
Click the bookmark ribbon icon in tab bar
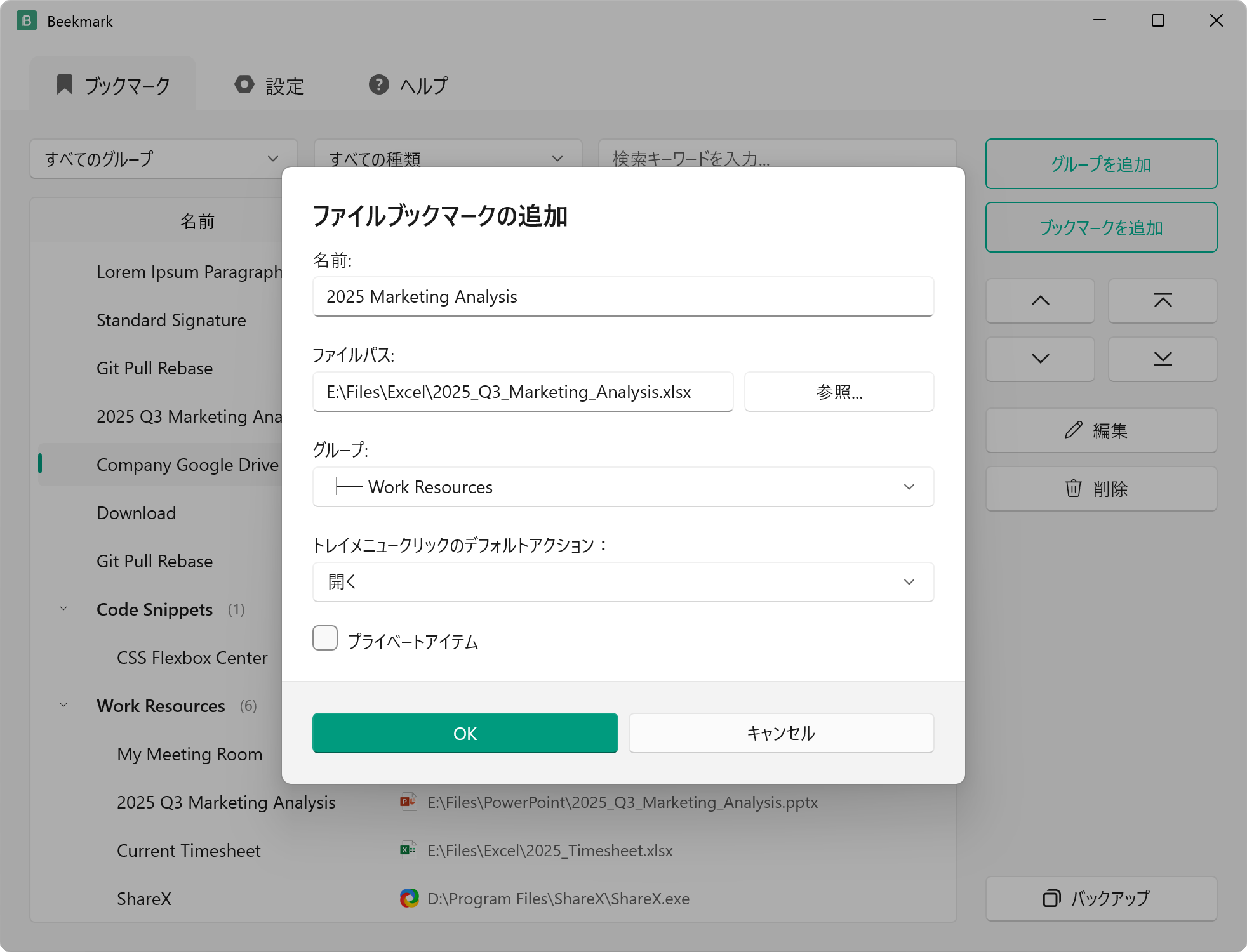65,84
